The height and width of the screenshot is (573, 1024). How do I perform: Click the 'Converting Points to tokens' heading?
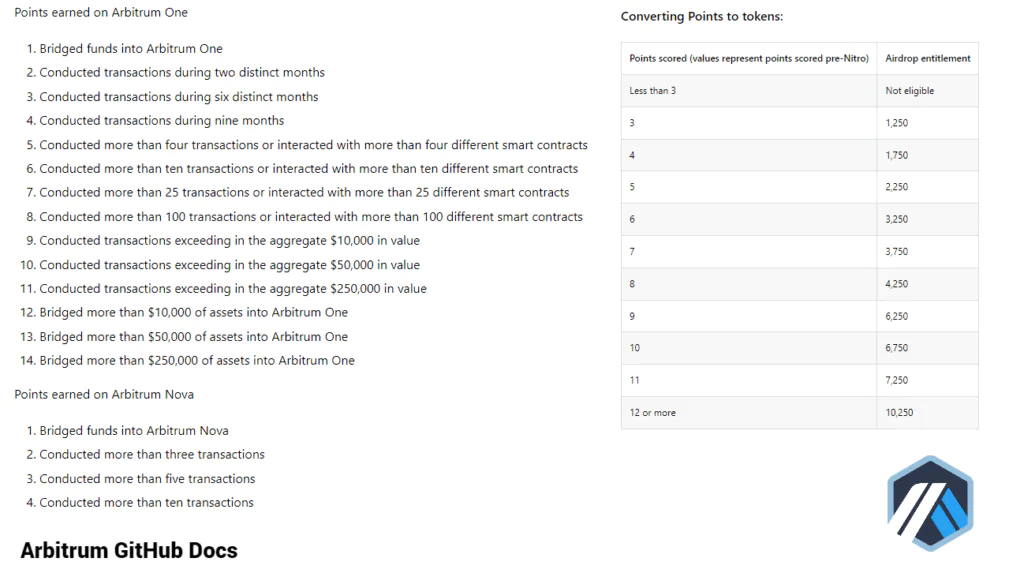point(701,17)
